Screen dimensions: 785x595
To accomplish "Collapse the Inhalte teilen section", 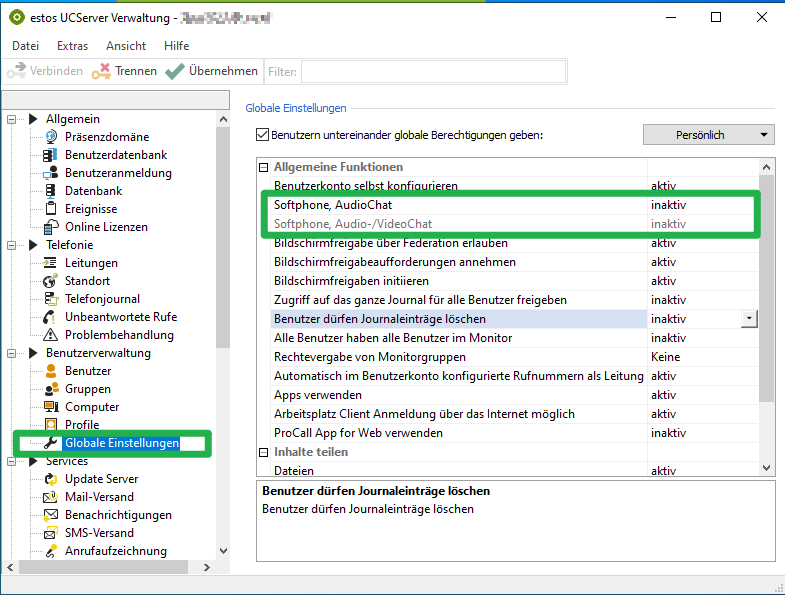I will [264, 452].
